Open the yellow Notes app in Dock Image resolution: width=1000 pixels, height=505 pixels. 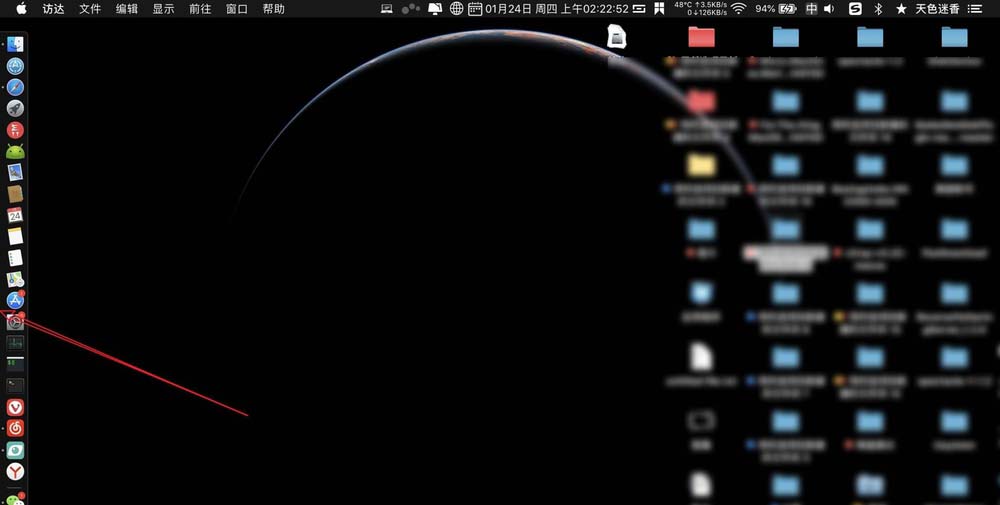[15, 237]
